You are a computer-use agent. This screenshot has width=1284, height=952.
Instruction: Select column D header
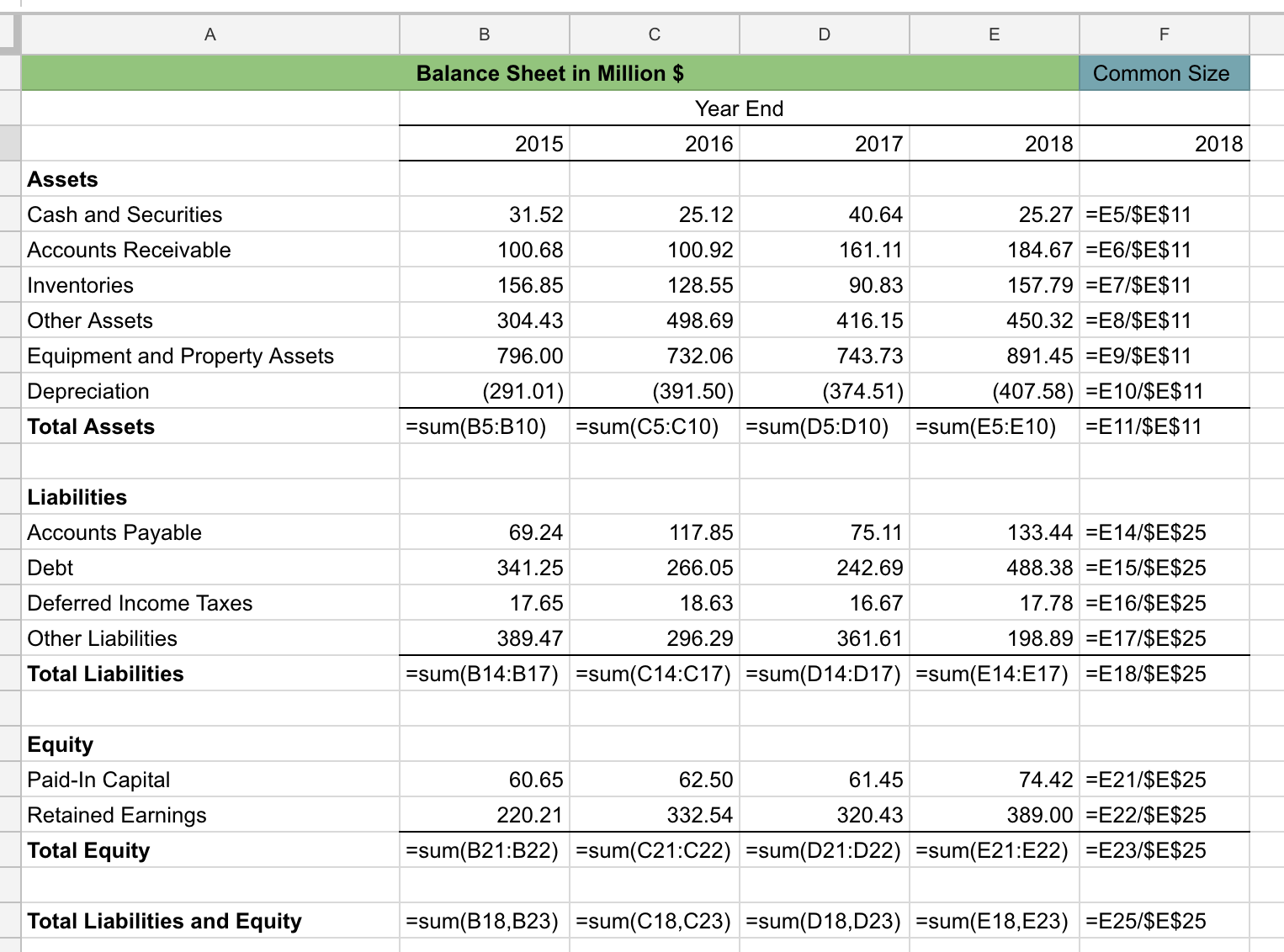pos(825,34)
